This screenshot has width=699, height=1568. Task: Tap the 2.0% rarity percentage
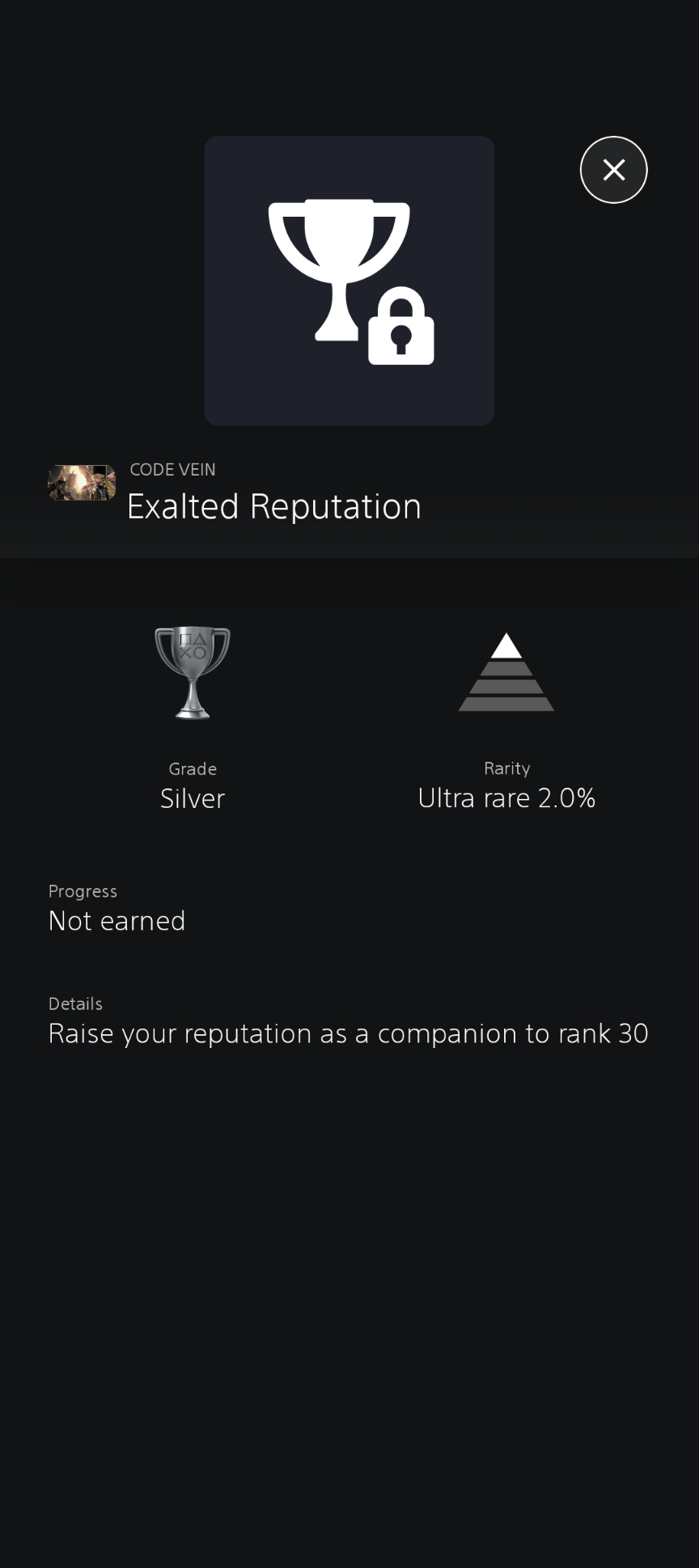[567, 799]
